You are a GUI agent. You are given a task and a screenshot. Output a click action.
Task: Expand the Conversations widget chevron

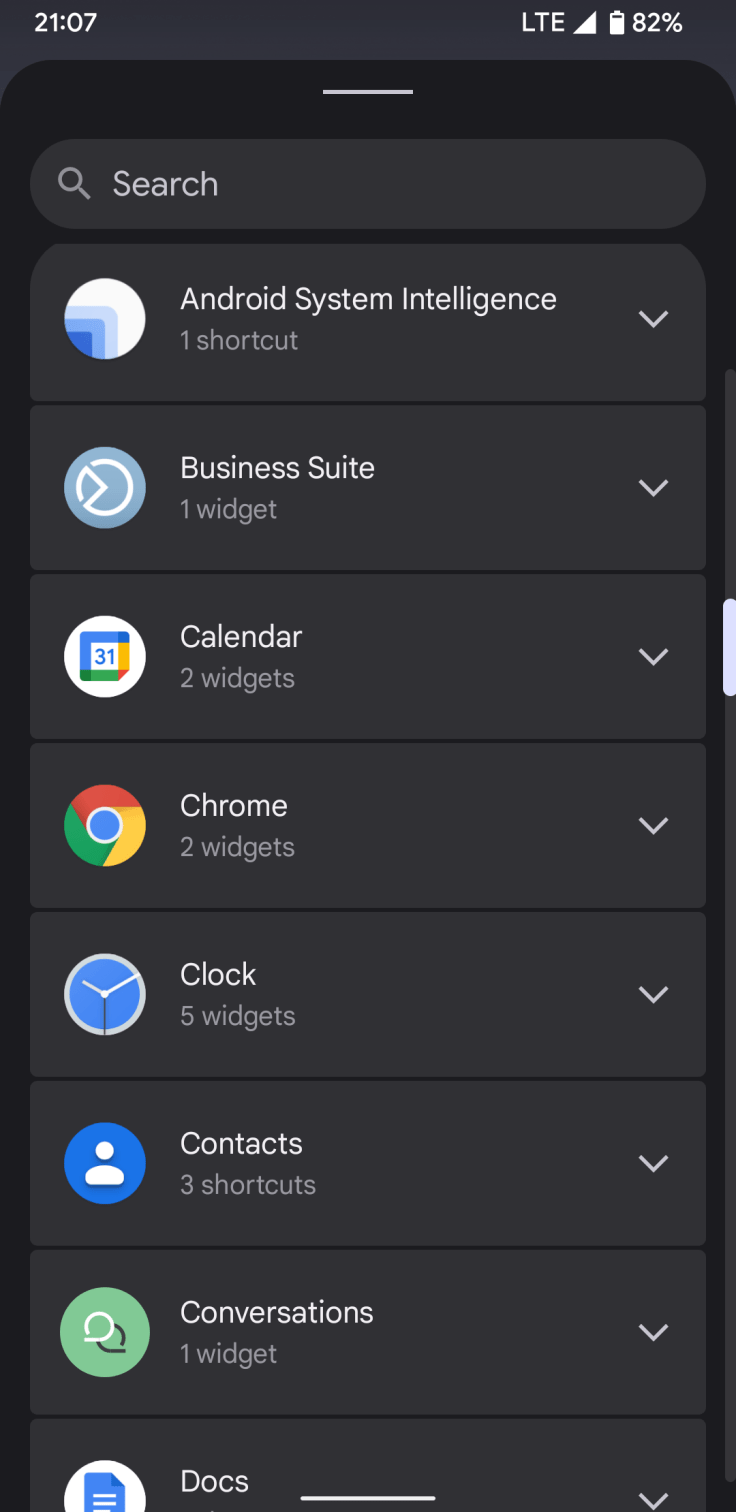(653, 1332)
